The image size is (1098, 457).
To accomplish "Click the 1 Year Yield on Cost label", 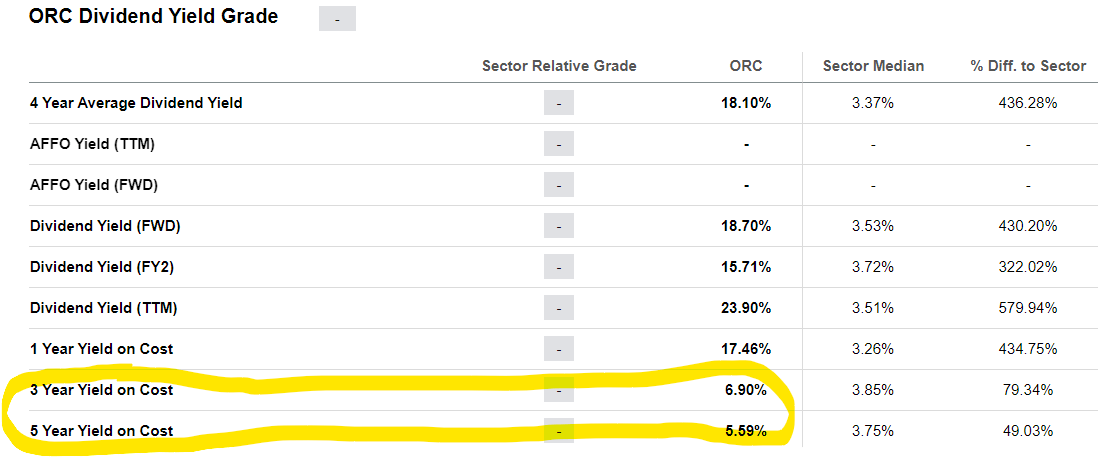I will 101,349.
